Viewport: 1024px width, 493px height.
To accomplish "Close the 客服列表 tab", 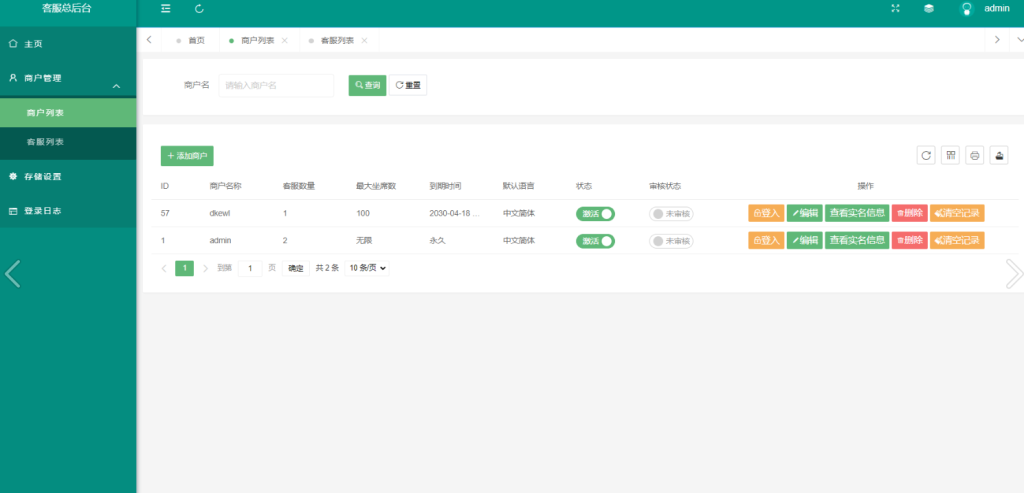I will [364, 40].
